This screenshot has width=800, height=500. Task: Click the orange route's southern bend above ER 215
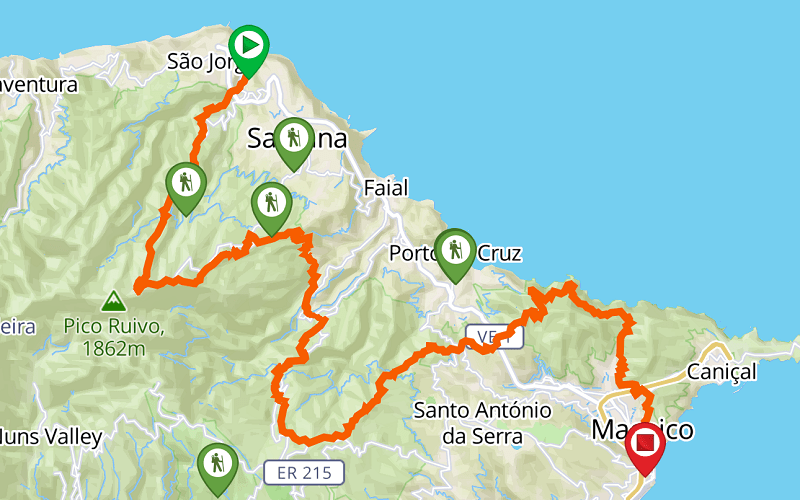[309, 440]
